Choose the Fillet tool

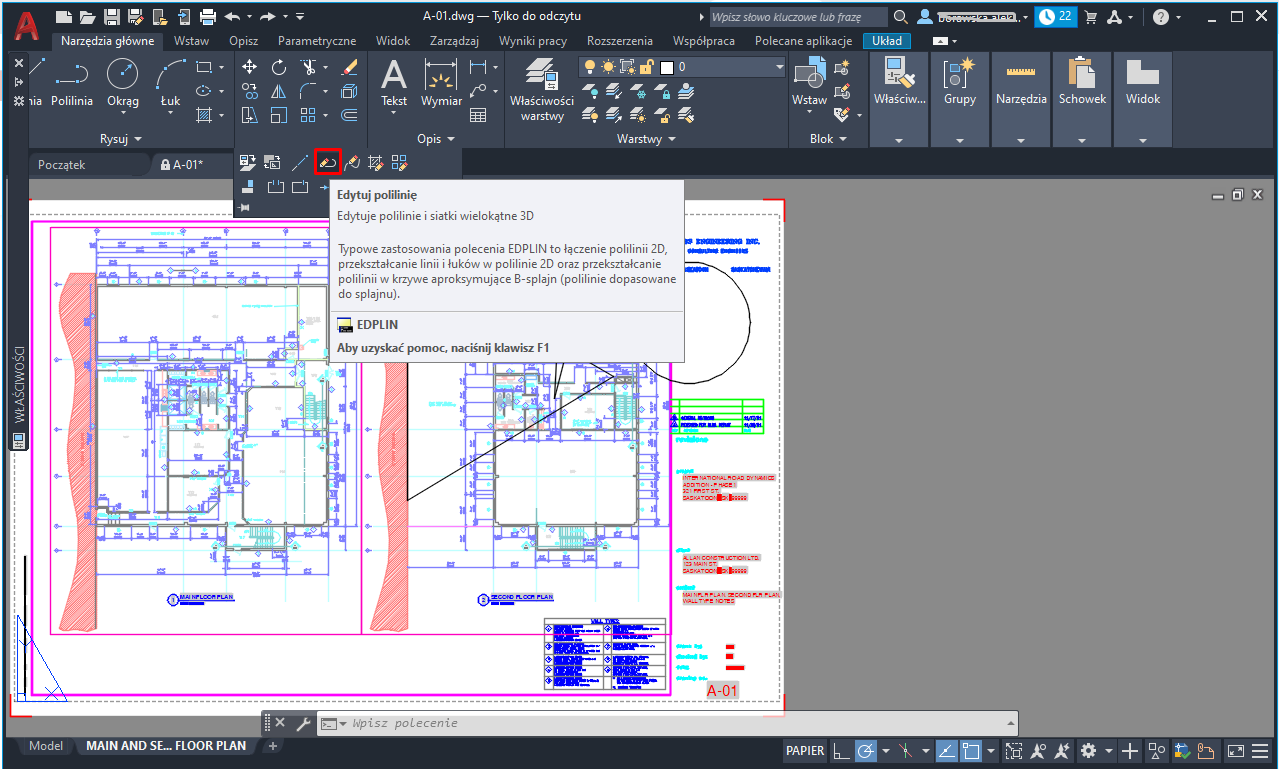click(307, 91)
